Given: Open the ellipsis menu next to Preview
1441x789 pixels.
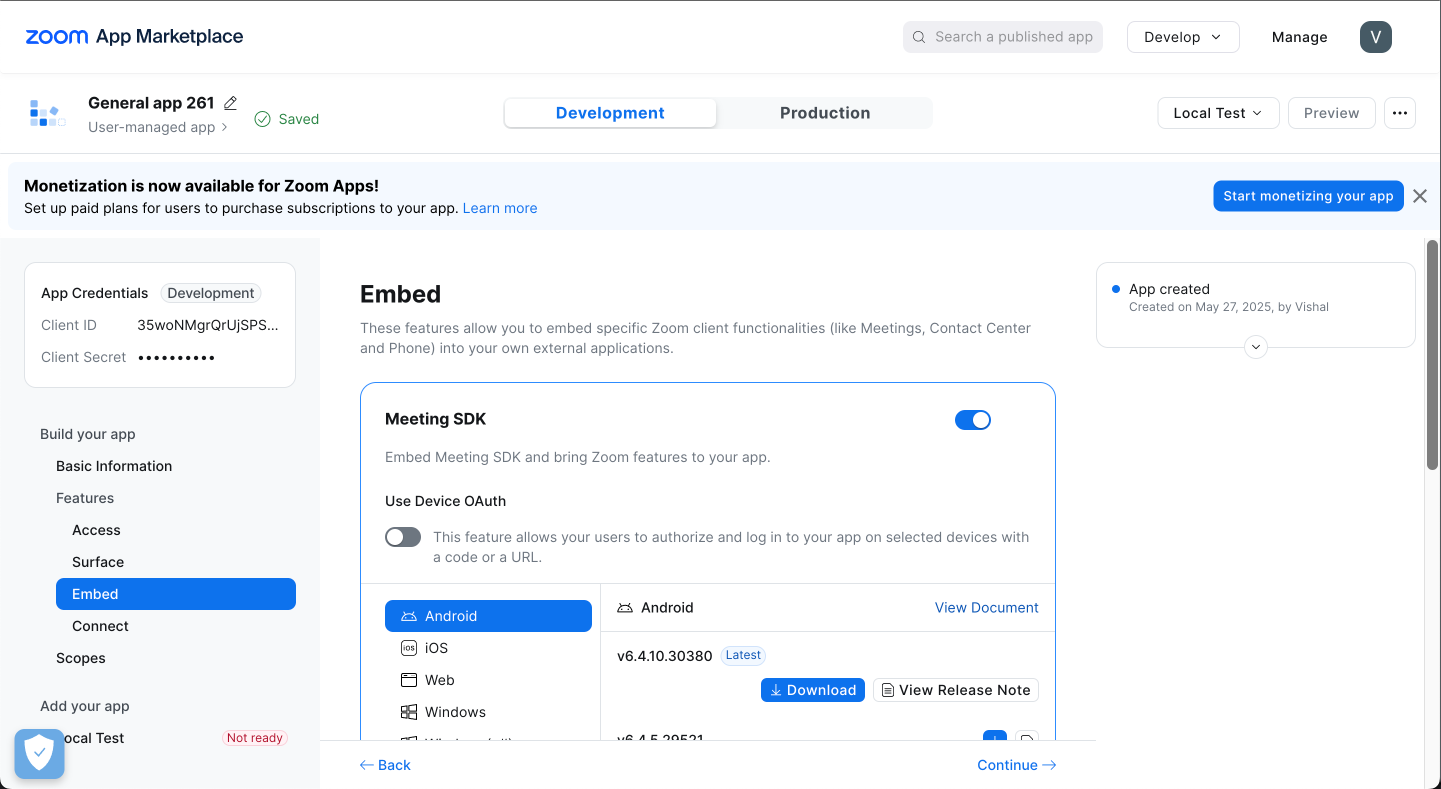Looking at the screenshot, I should tap(1399, 113).
